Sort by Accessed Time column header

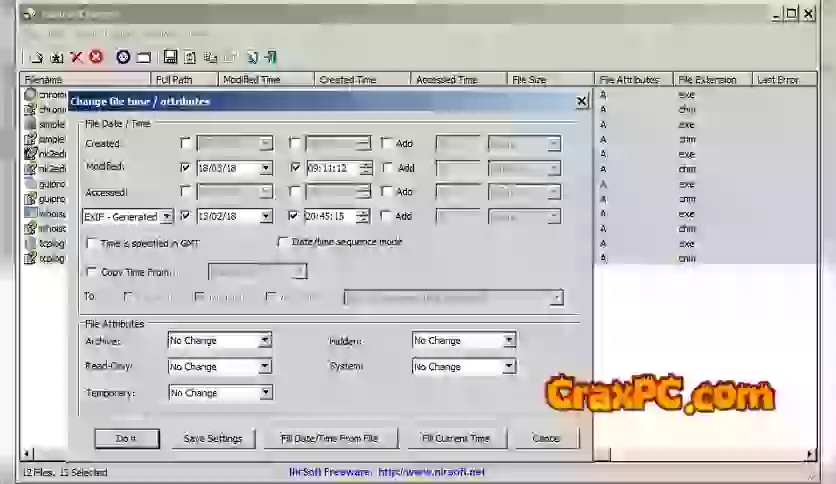(459, 79)
